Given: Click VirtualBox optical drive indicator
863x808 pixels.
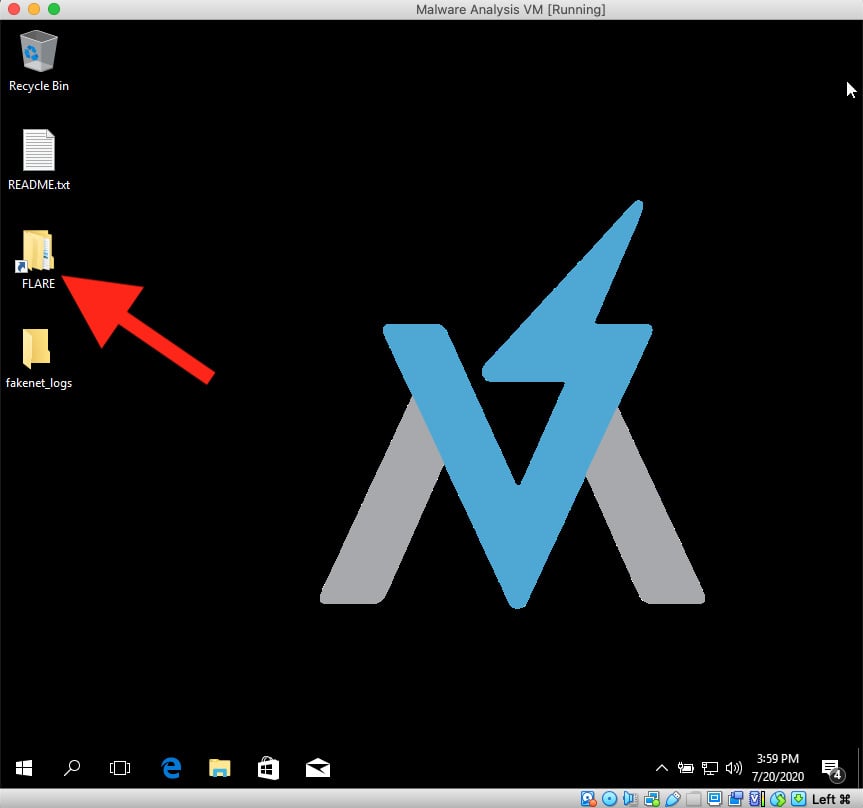Looking at the screenshot, I should pos(609,799).
